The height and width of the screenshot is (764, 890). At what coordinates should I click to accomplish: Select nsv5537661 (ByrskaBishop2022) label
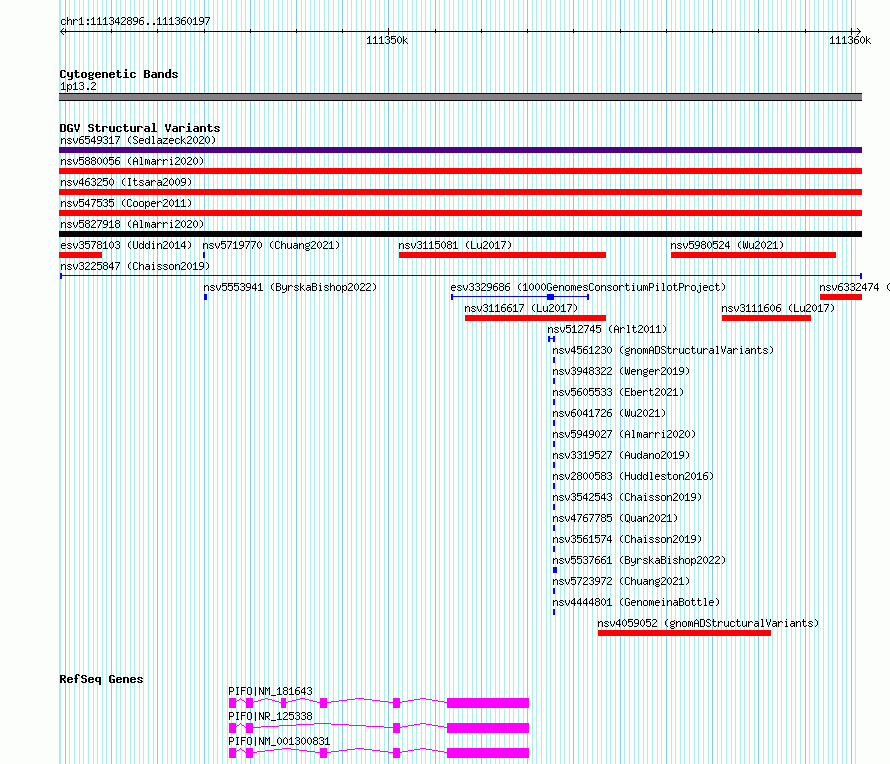pyautogui.click(x=639, y=560)
